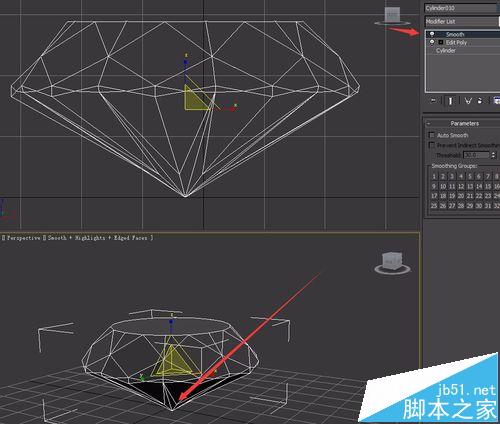Viewport: 500px width, 424px height.
Task: Click the ViewCube in the top viewport
Action: click(x=392, y=16)
